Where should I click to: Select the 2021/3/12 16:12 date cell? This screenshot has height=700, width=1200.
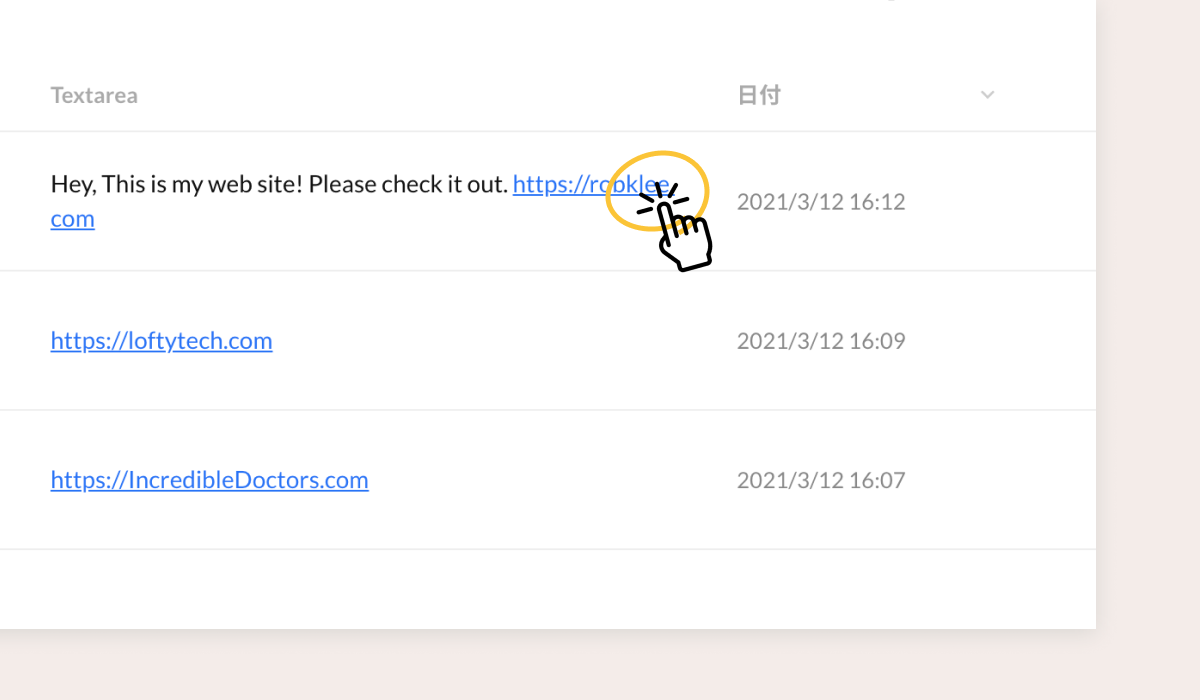click(821, 202)
